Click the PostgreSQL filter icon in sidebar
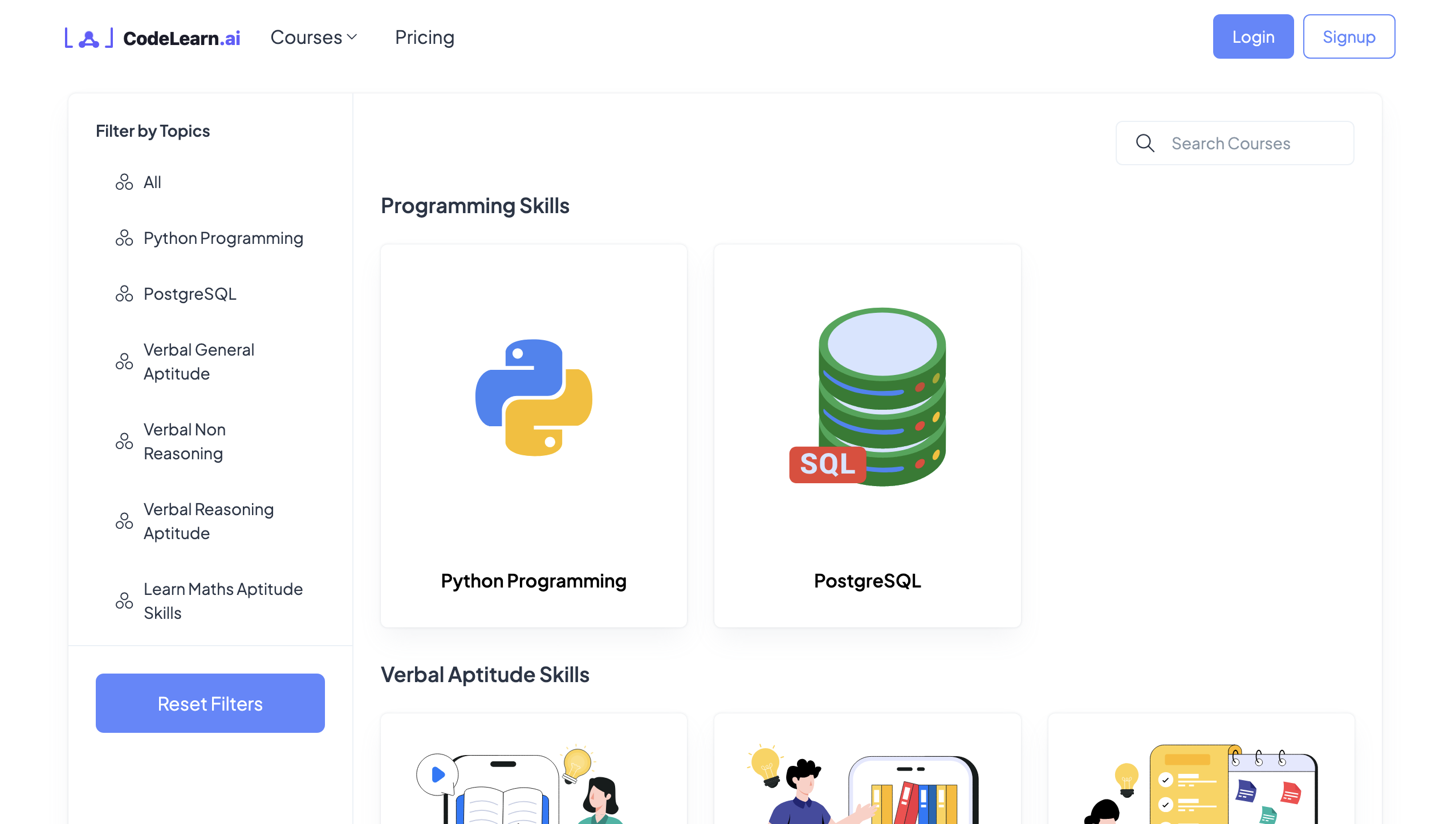The height and width of the screenshot is (824, 1456). pyautogui.click(x=124, y=294)
